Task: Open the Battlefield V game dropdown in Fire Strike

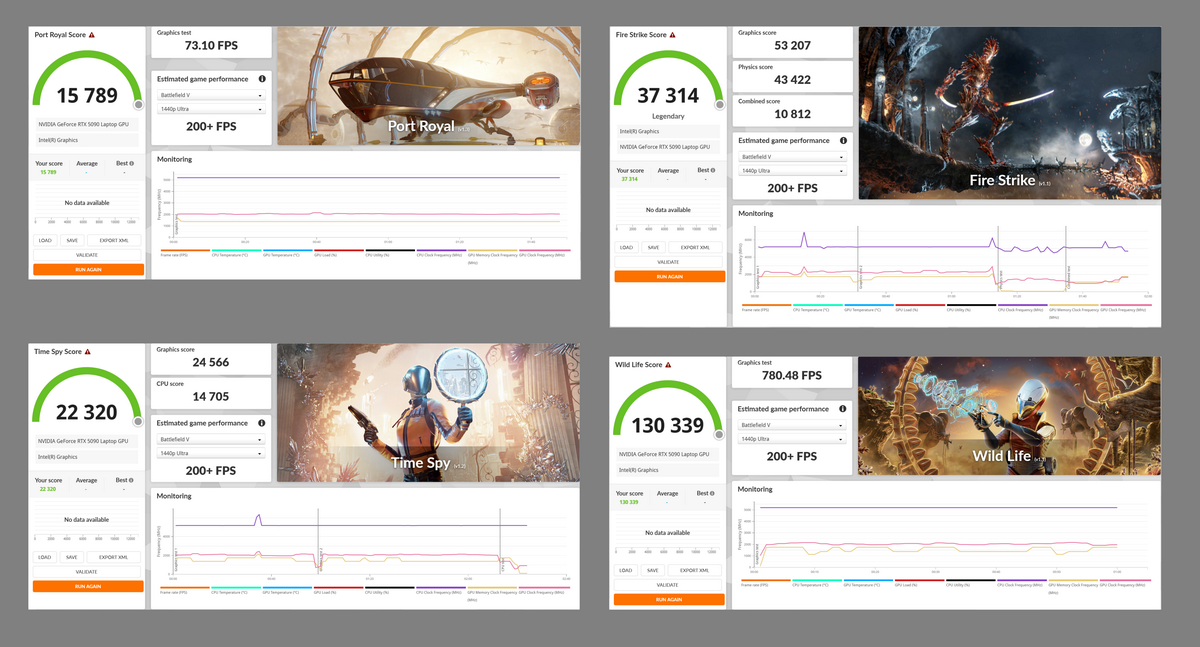Action: (792, 157)
